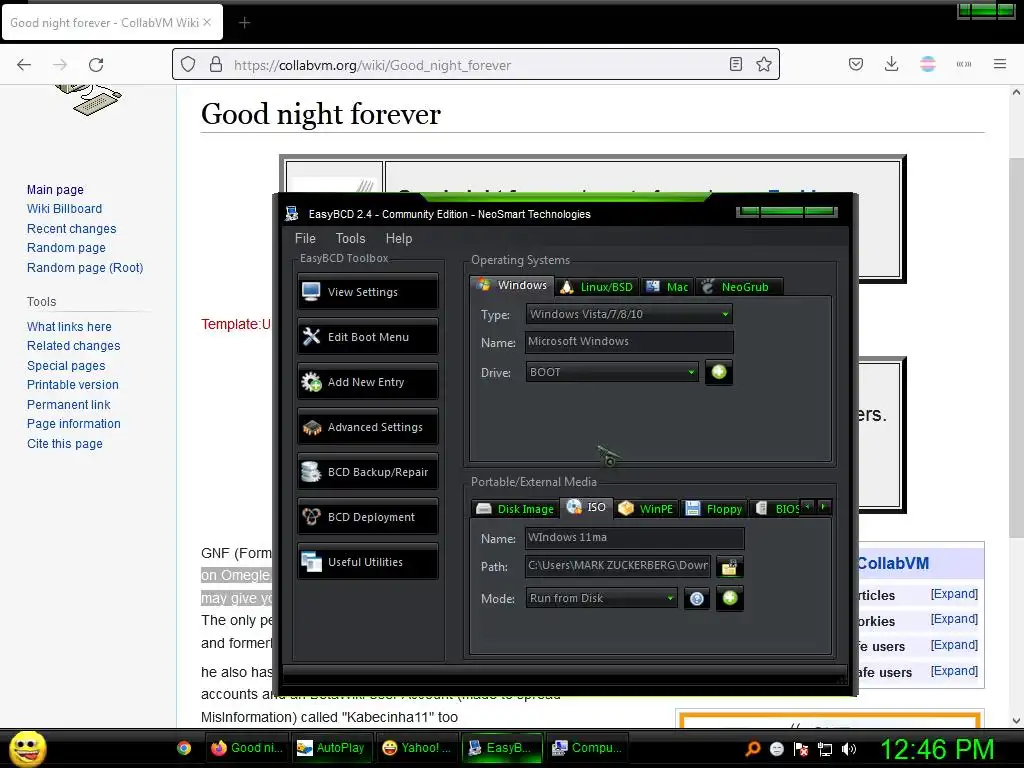Image resolution: width=1024 pixels, height=768 pixels.
Task: Click green add button beside Mode
Action: coord(730,598)
